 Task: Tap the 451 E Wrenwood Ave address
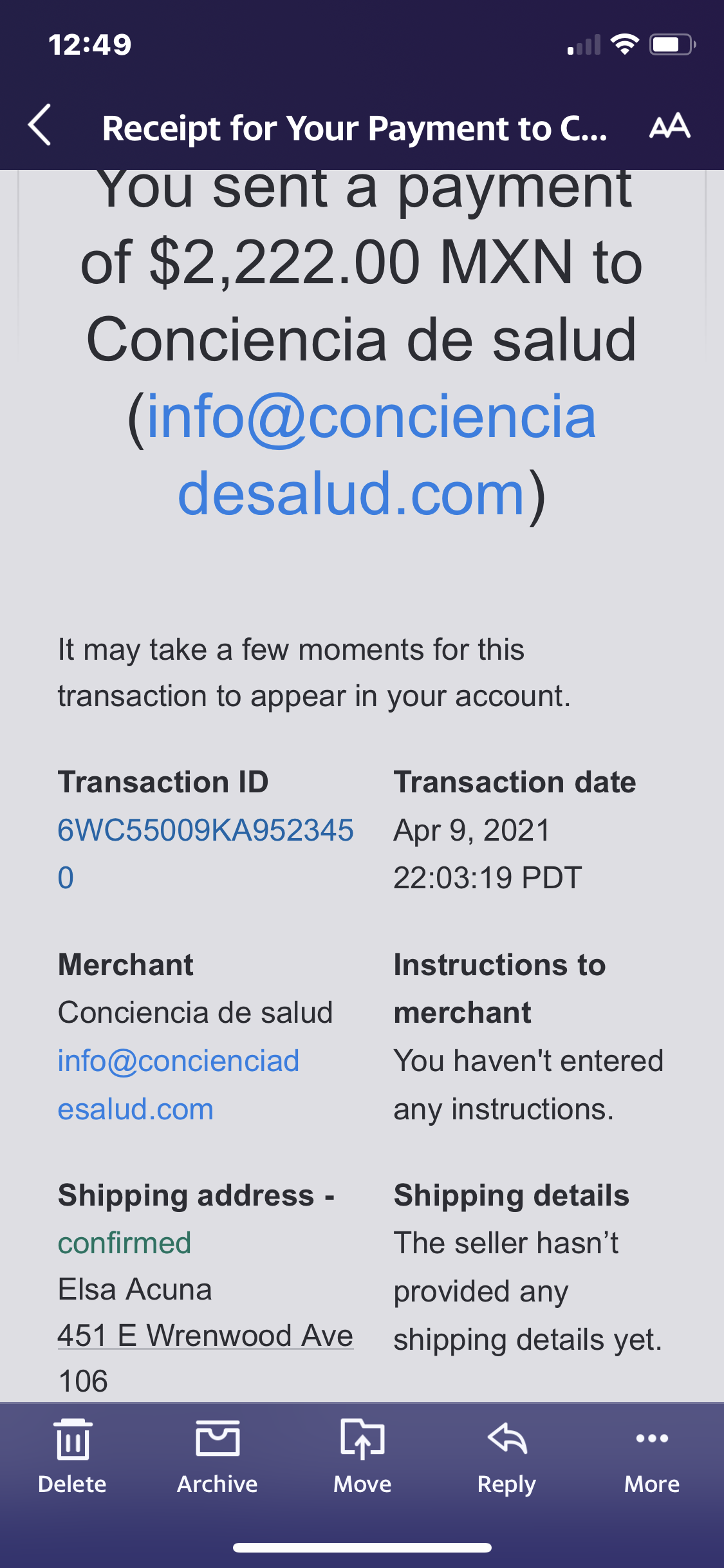pyautogui.click(x=205, y=1336)
